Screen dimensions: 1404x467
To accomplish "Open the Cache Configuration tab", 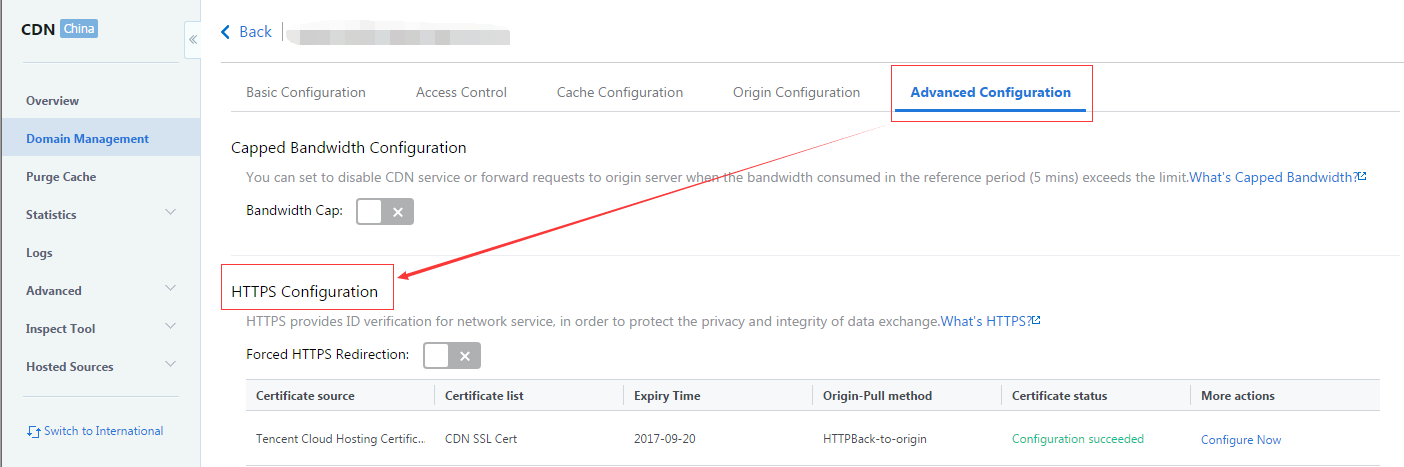I will pyautogui.click(x=620, y=92).
